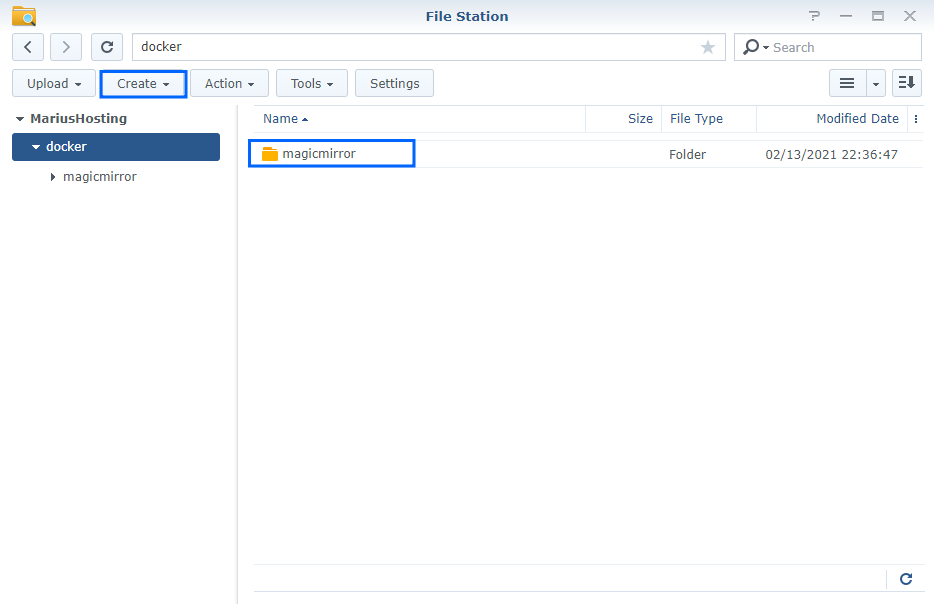Viewport: 934px width, 604px height.
Task: Open the Tools menu
Action: click(x=311, y=83)
